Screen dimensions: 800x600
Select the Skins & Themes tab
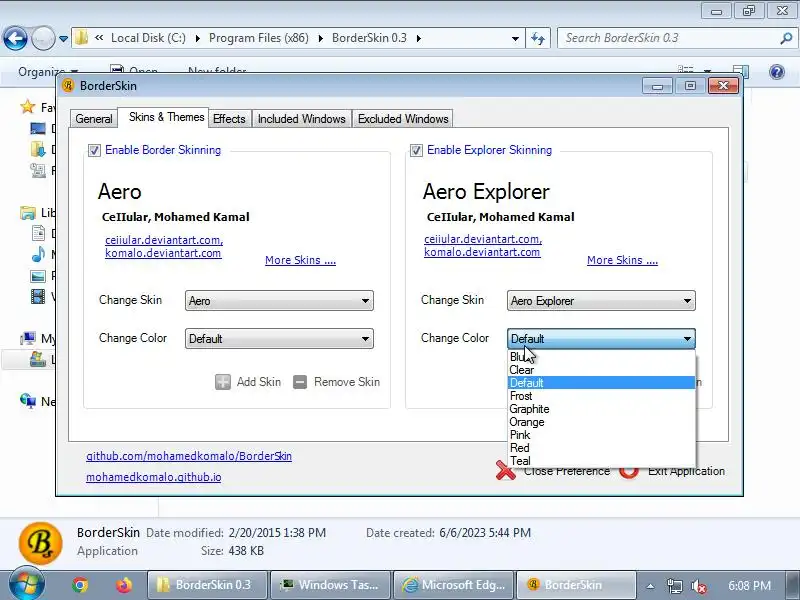tap(166, 117)
